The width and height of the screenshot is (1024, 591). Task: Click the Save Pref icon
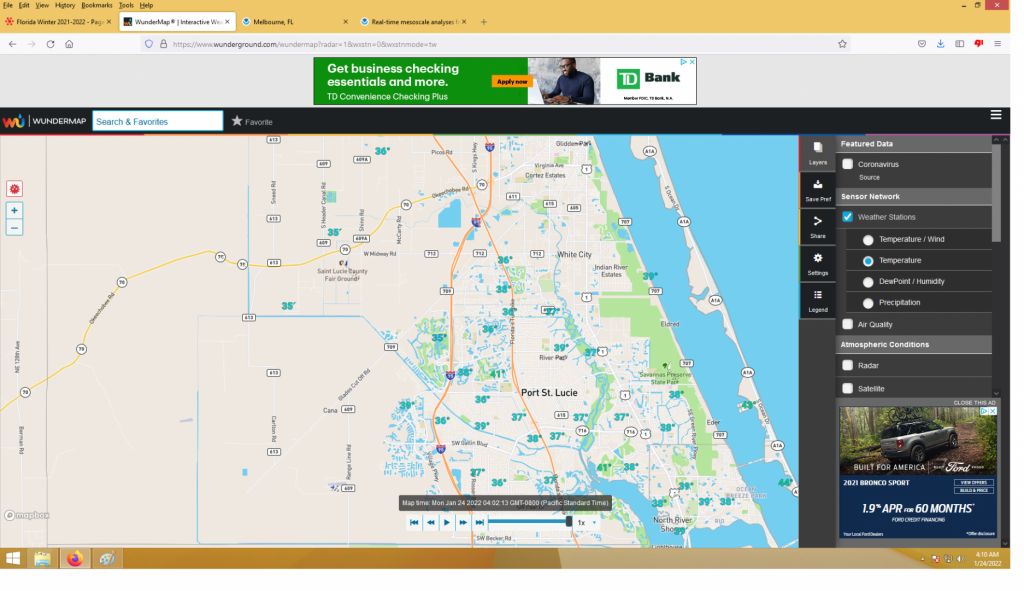click(x=817, y=189)
